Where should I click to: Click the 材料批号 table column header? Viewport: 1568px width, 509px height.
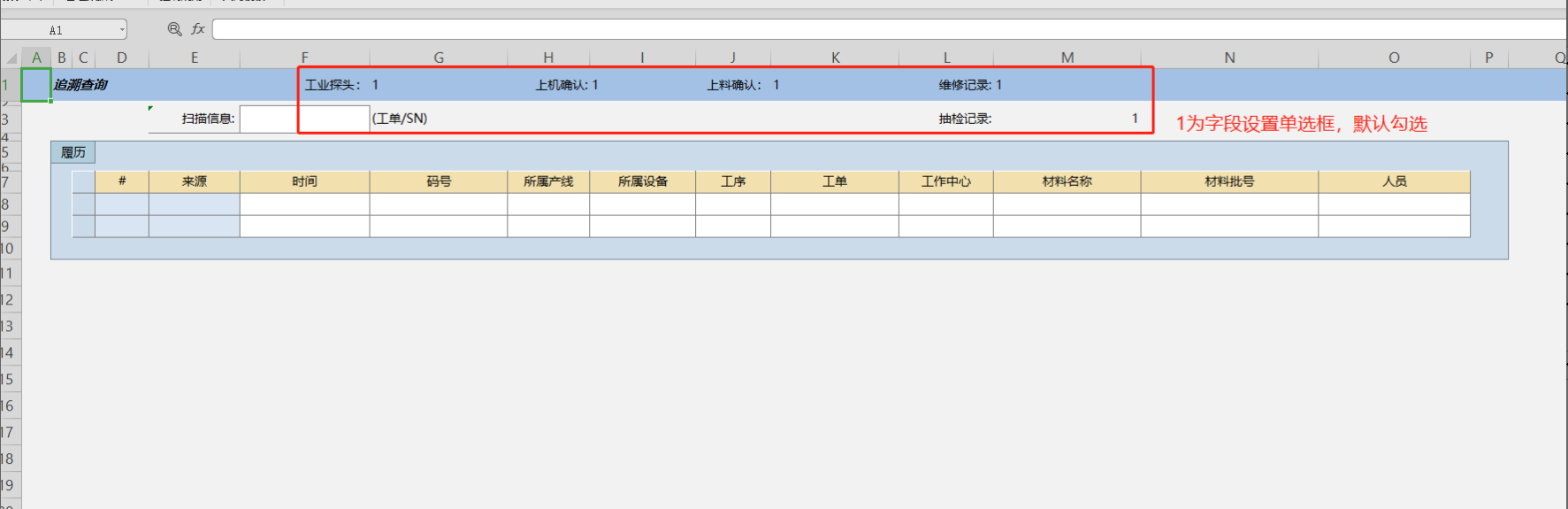pos(1229,181)
